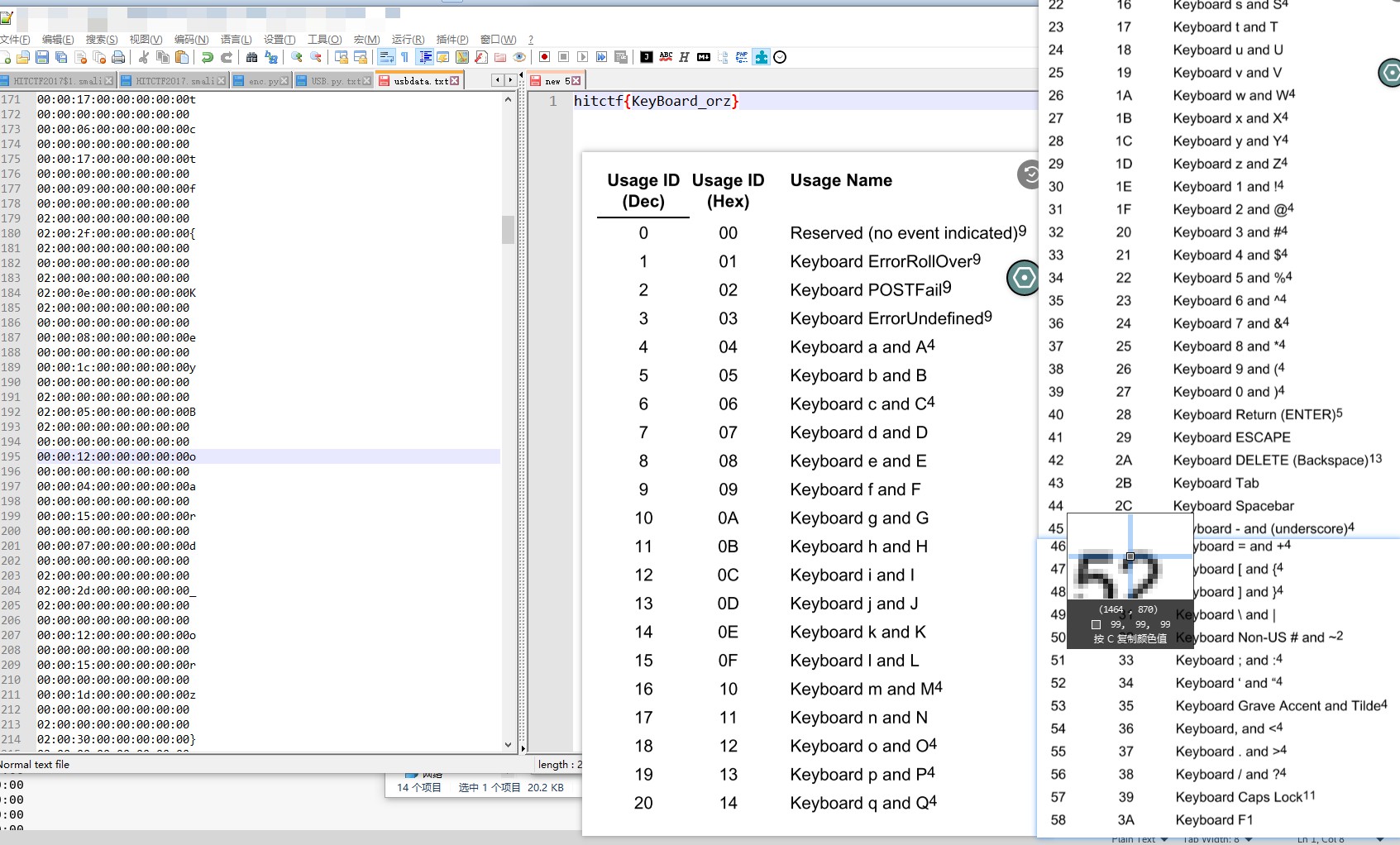Click hexagon floating icon beside POSTFail row

(1023, 277)
